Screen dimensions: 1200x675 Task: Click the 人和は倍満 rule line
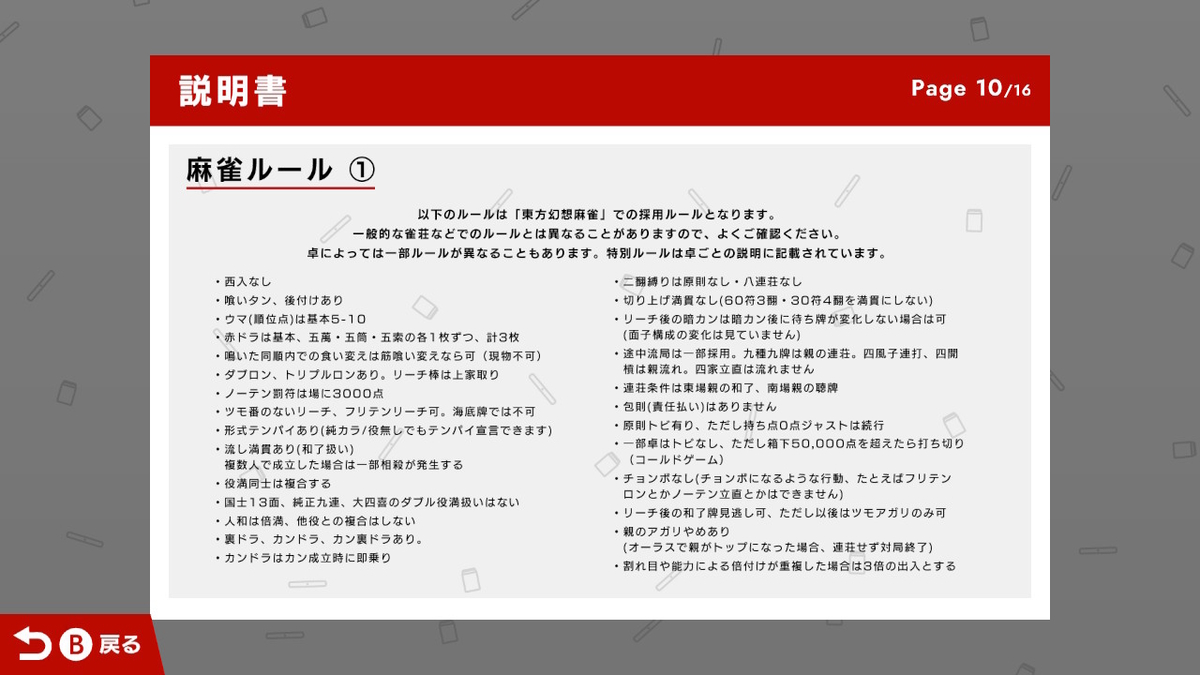coord(315,521)
